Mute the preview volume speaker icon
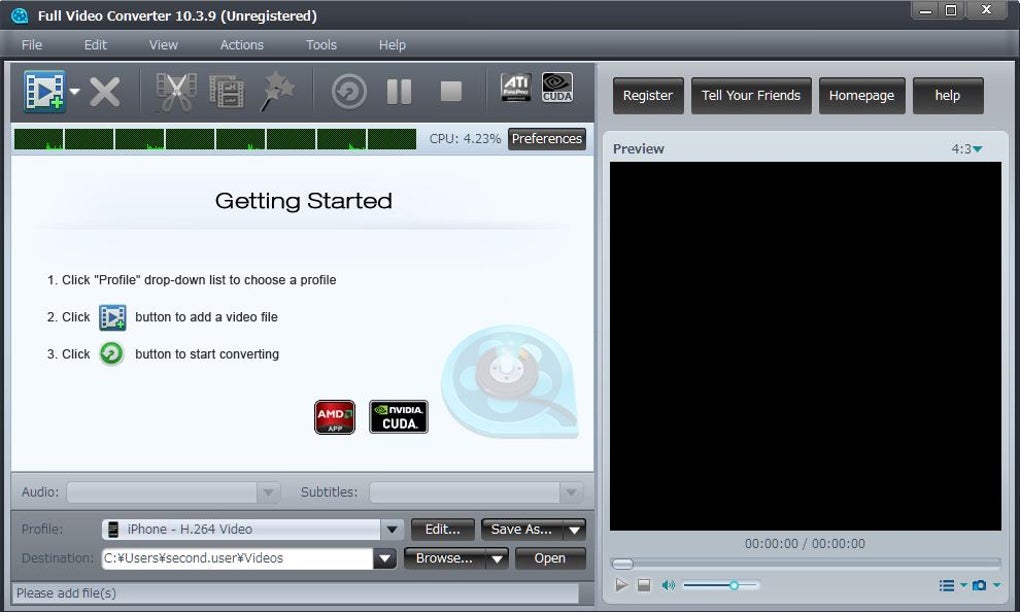The image size is (1020, 612). click(x=668, y=585)
